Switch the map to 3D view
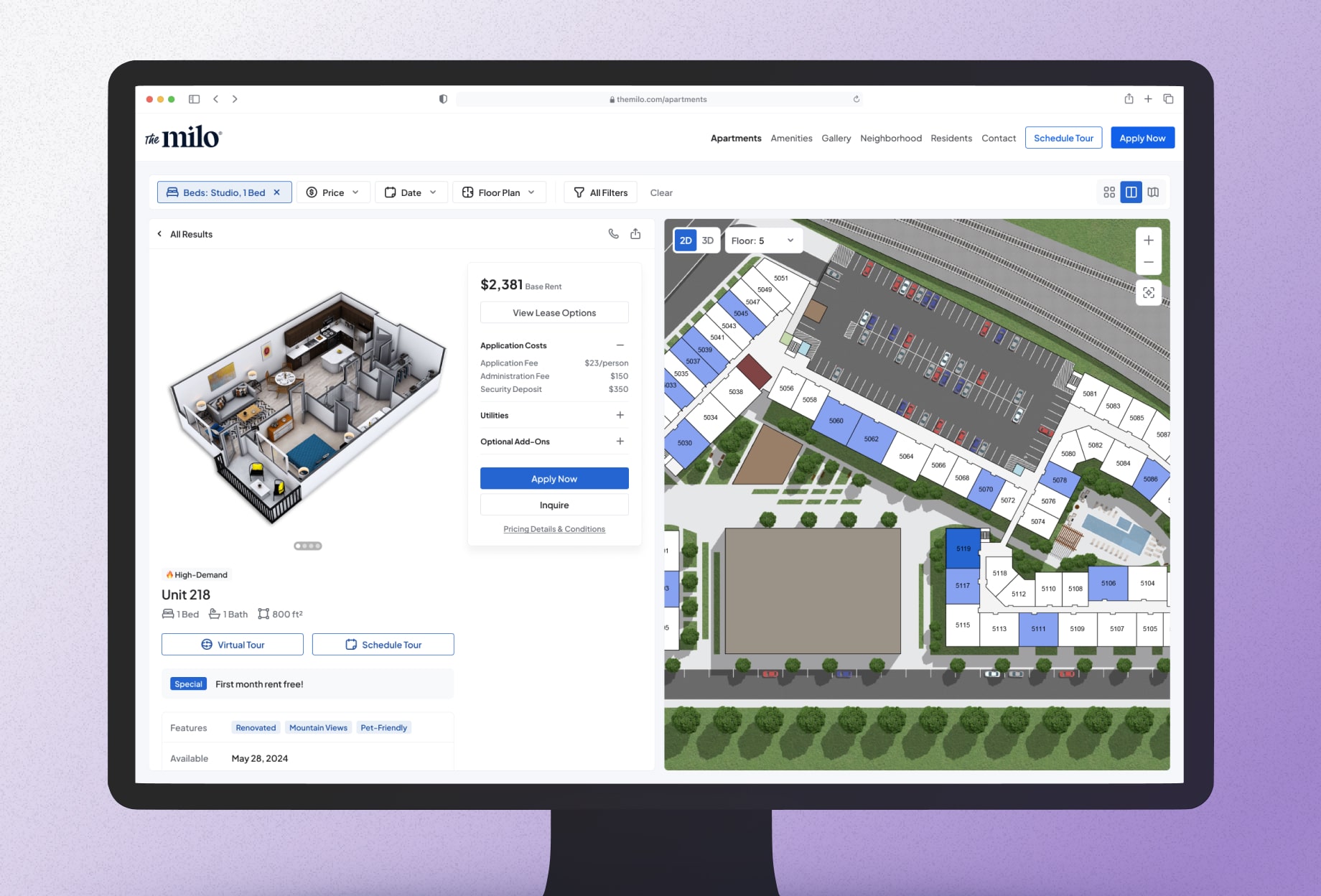Image resolution: width=1321 pixels, height=896 pixels. pyautogui.click(x=708, y=241)
